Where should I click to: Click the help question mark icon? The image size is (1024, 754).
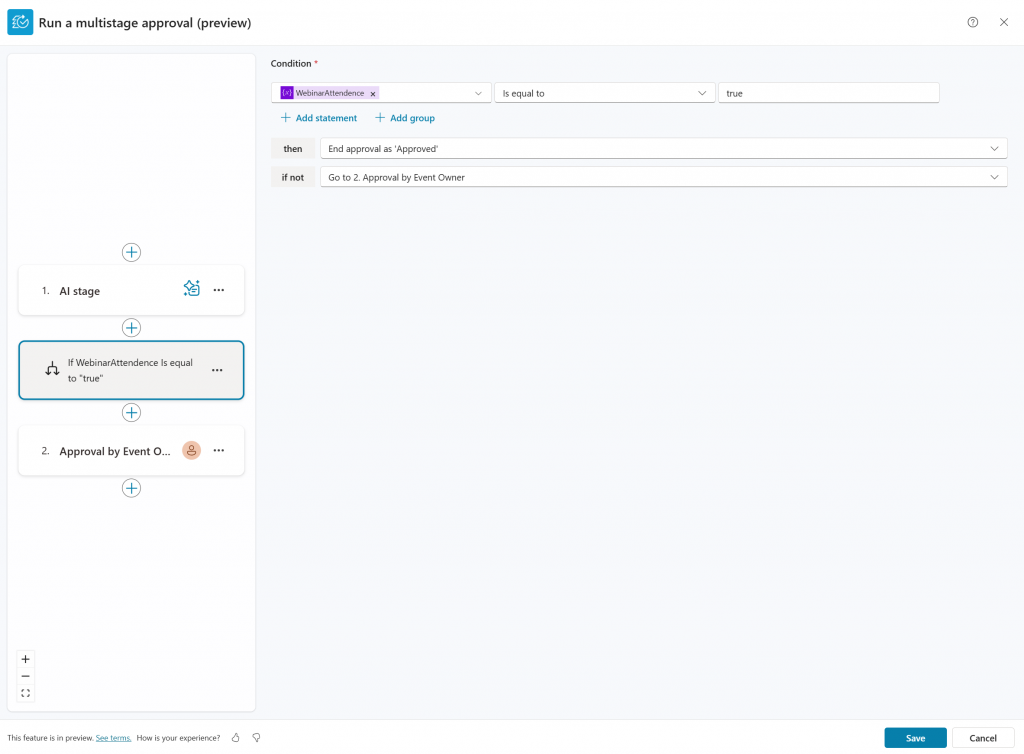point(972,22)
